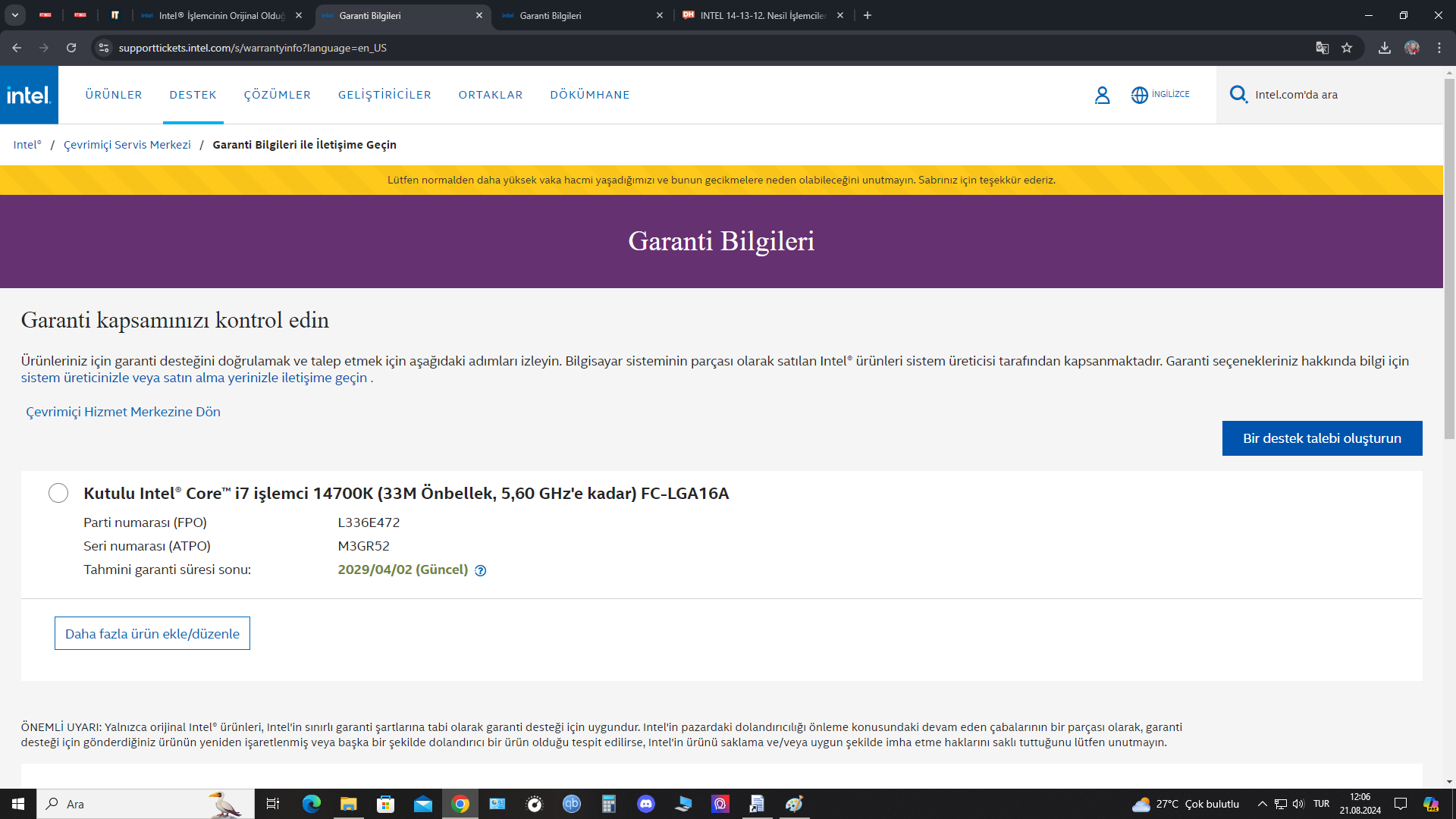
Task: Open the notification center icon
Action: tap(1401, 804)
